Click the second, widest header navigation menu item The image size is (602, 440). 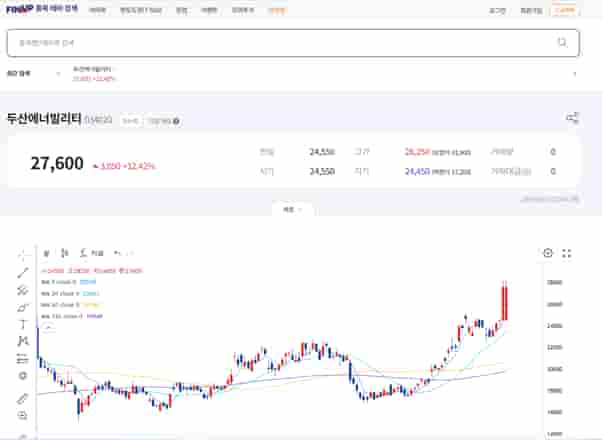point(141,10)
